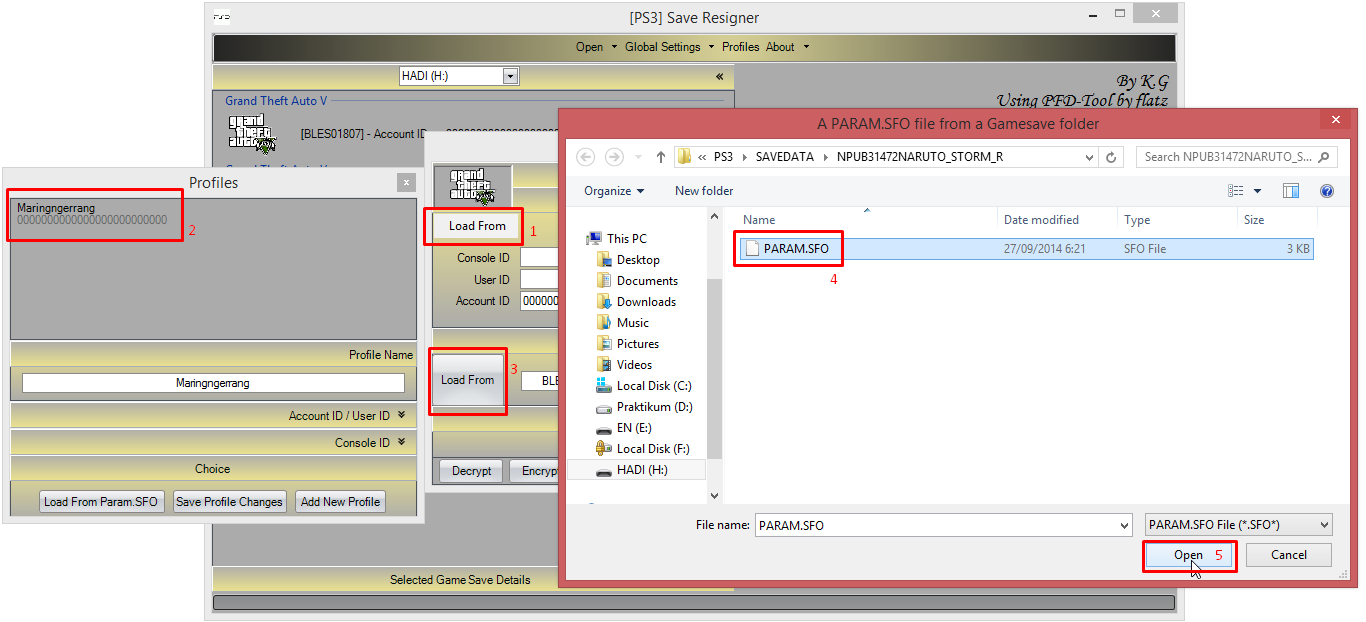Open the Videos folder

(x=634, y=364)
